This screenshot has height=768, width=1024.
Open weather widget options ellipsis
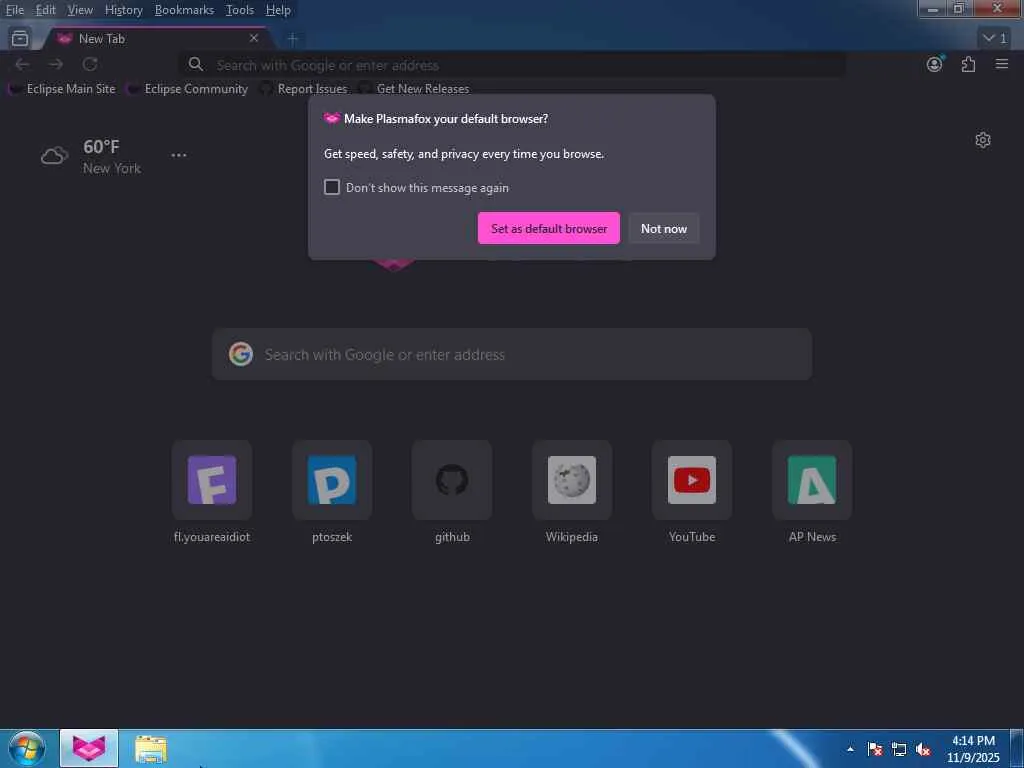click(179, 155)
